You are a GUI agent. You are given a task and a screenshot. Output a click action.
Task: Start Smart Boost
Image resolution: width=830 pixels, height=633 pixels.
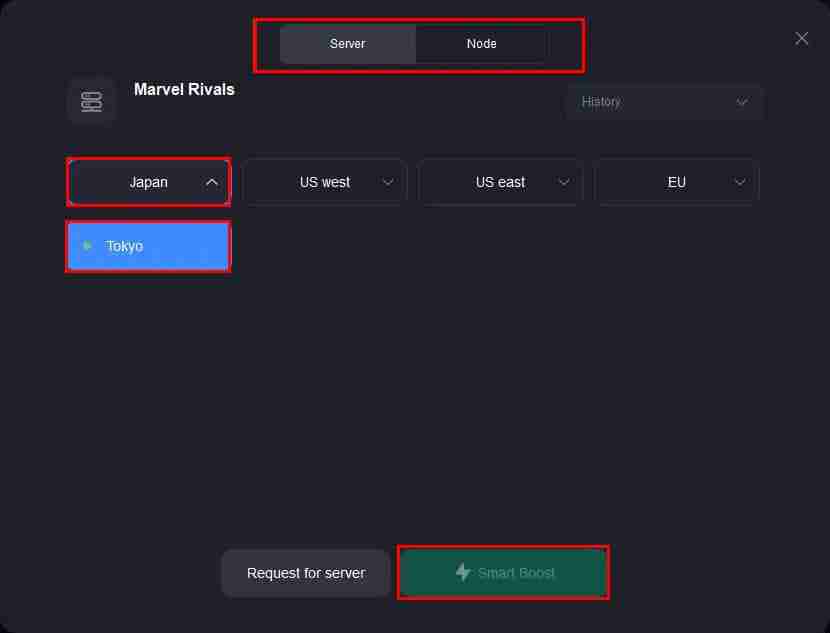point(503,573)
